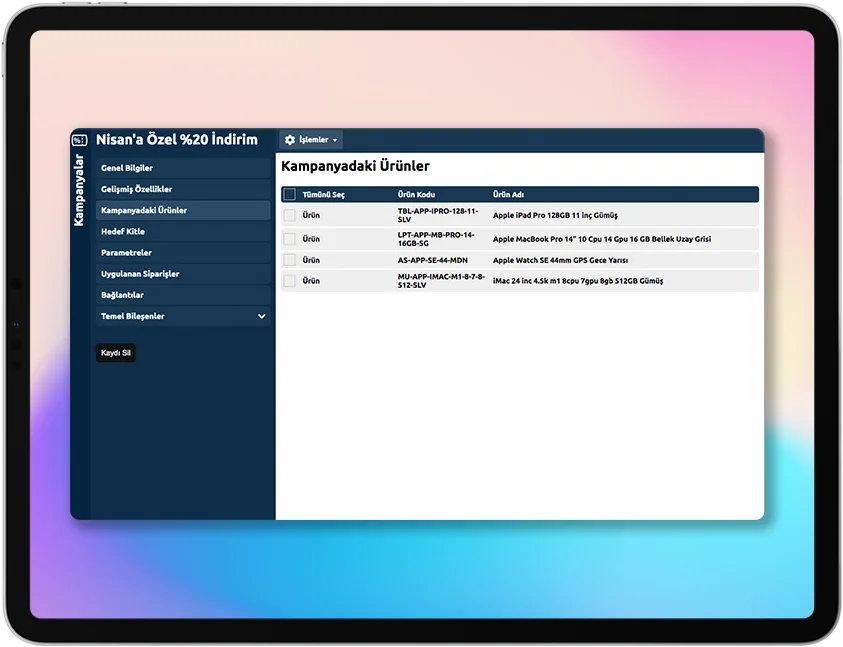This screenshot has height=647, width=843.
Task: Sort by the Ürün Kodu column header
Action: coord(416,195)
